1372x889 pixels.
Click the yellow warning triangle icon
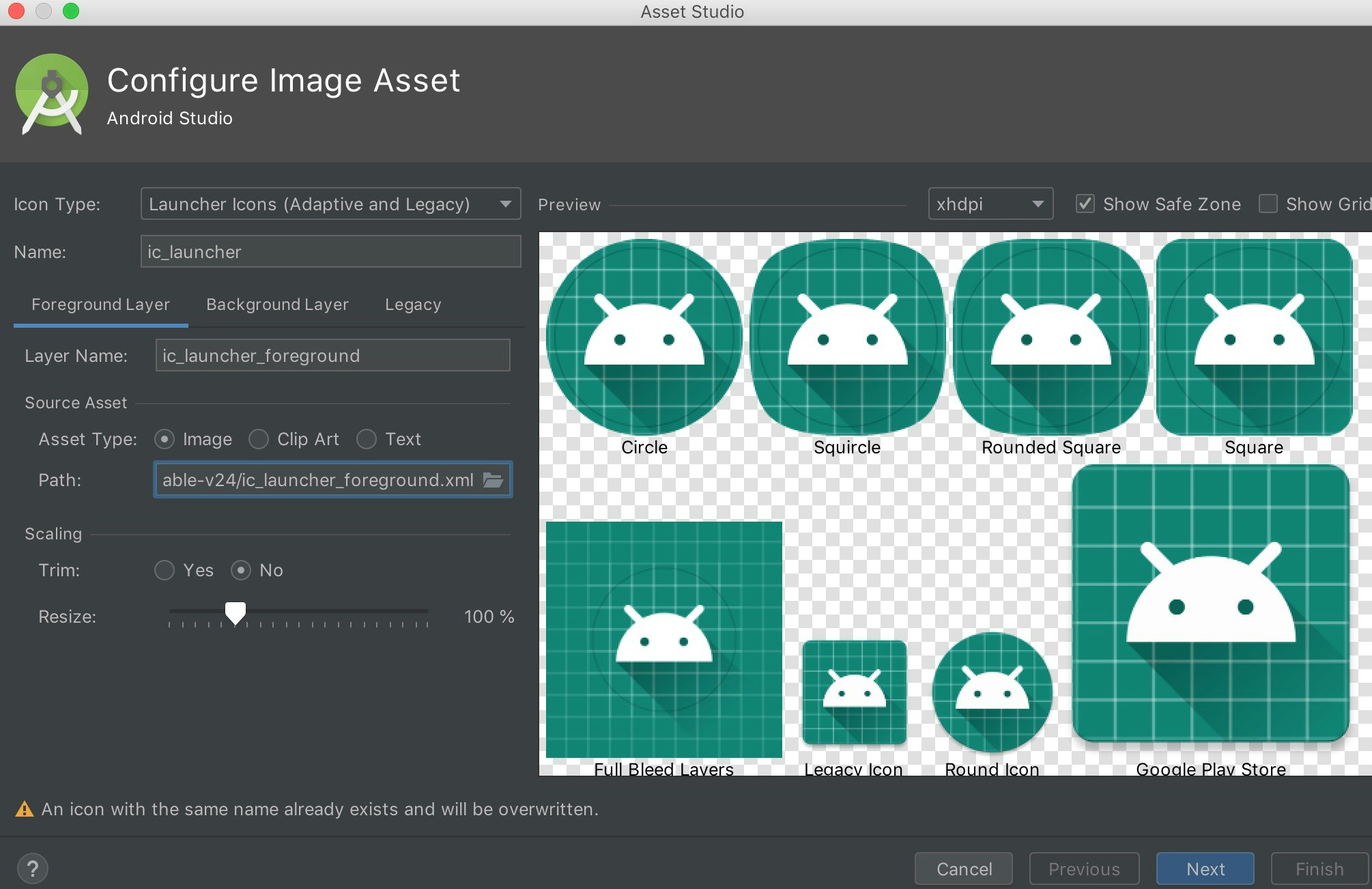[25, 809]
